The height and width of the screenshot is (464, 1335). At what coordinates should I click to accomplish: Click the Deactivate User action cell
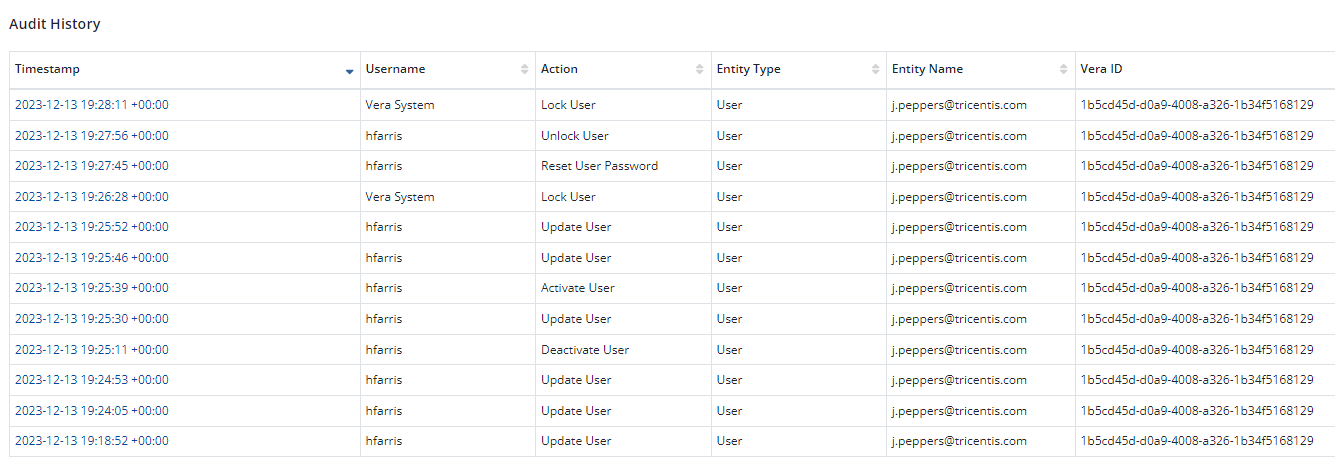[x=585, y=350]
